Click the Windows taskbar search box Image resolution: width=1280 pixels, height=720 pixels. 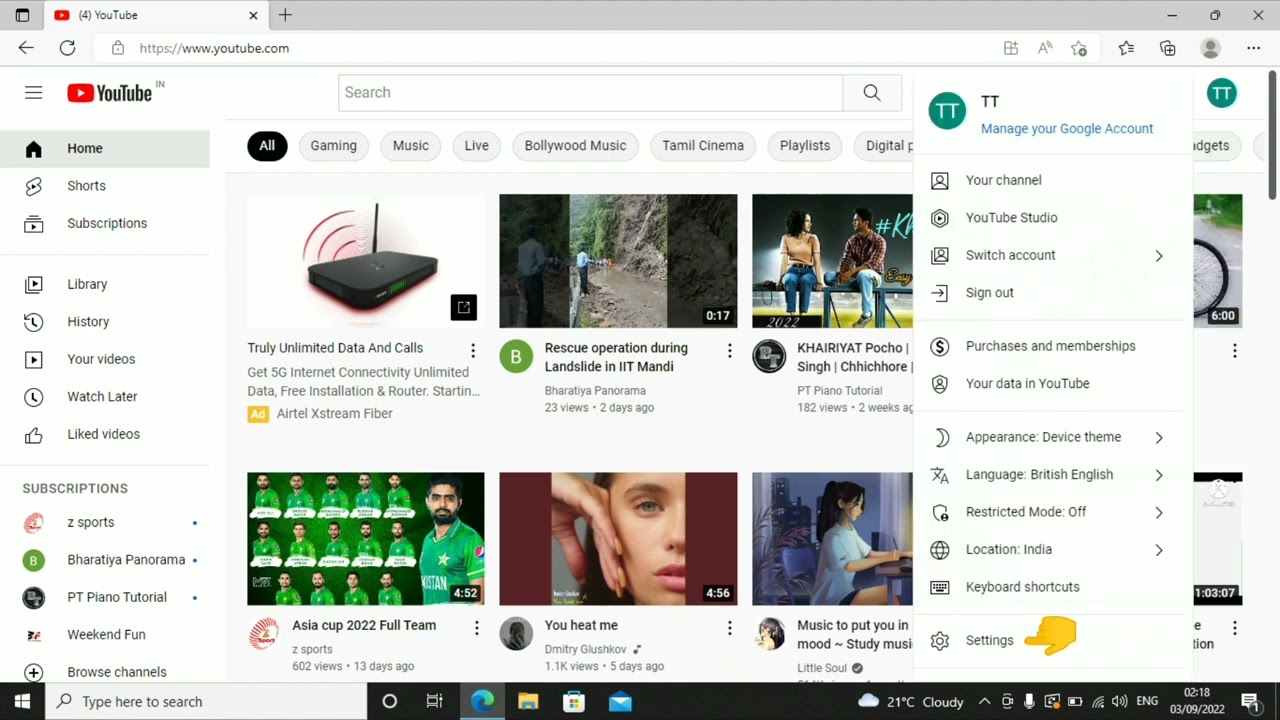pos(207,702)
